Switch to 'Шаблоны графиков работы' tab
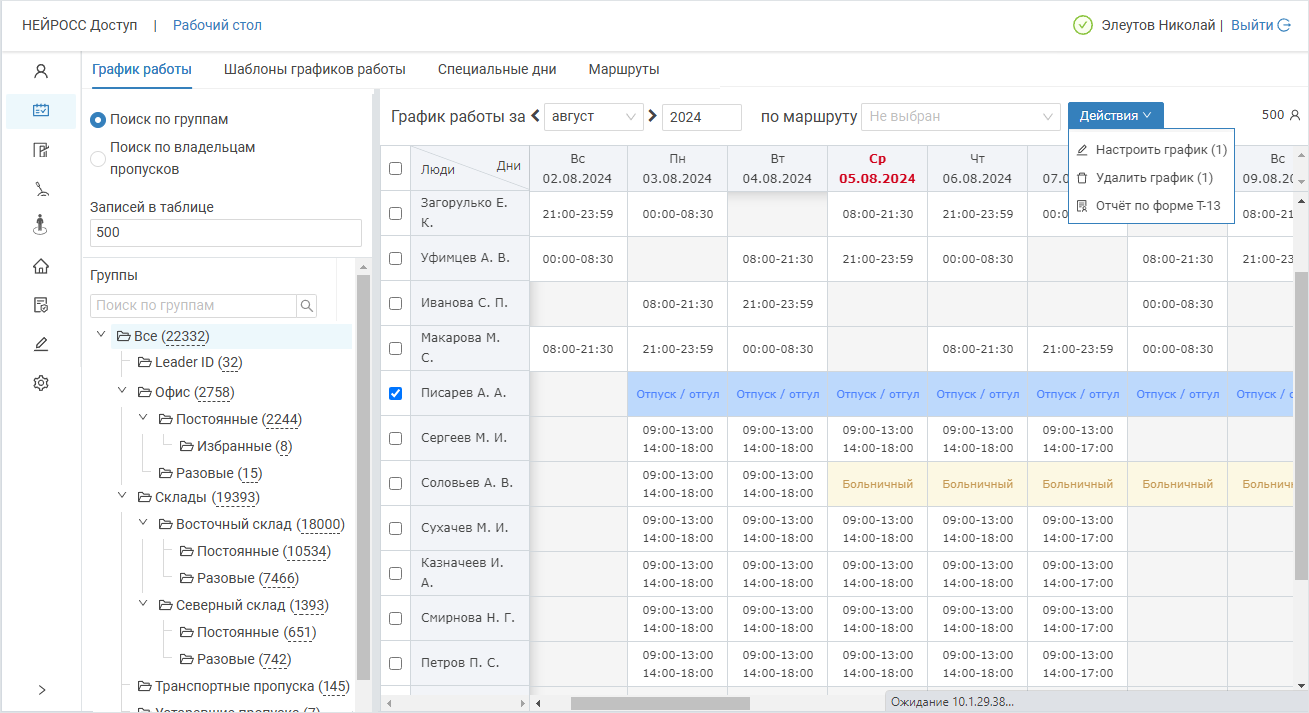This screenshot has height=713, width=1309. 315,70
